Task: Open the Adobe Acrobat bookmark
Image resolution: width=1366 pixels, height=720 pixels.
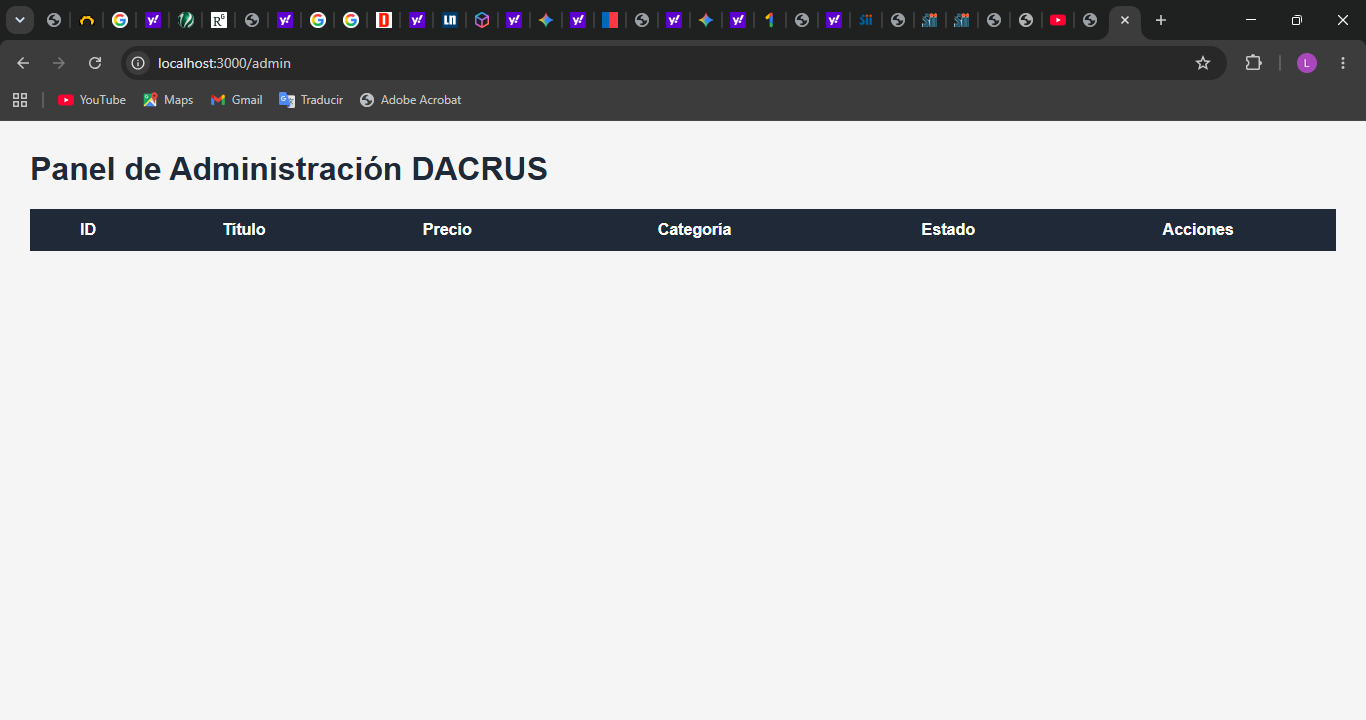Action: click(x=410, y=100)
